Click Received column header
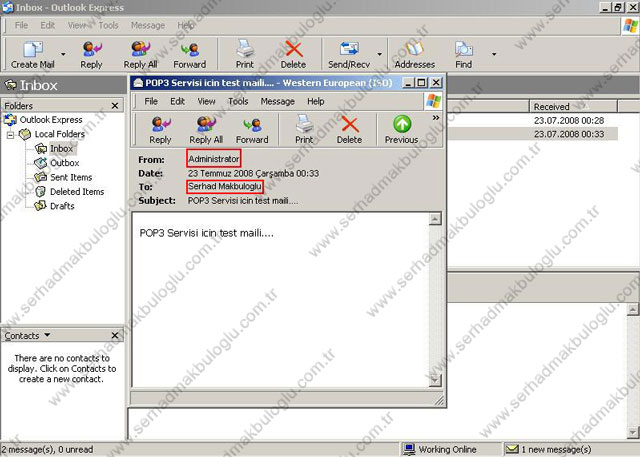 click(x=573, y=106)
